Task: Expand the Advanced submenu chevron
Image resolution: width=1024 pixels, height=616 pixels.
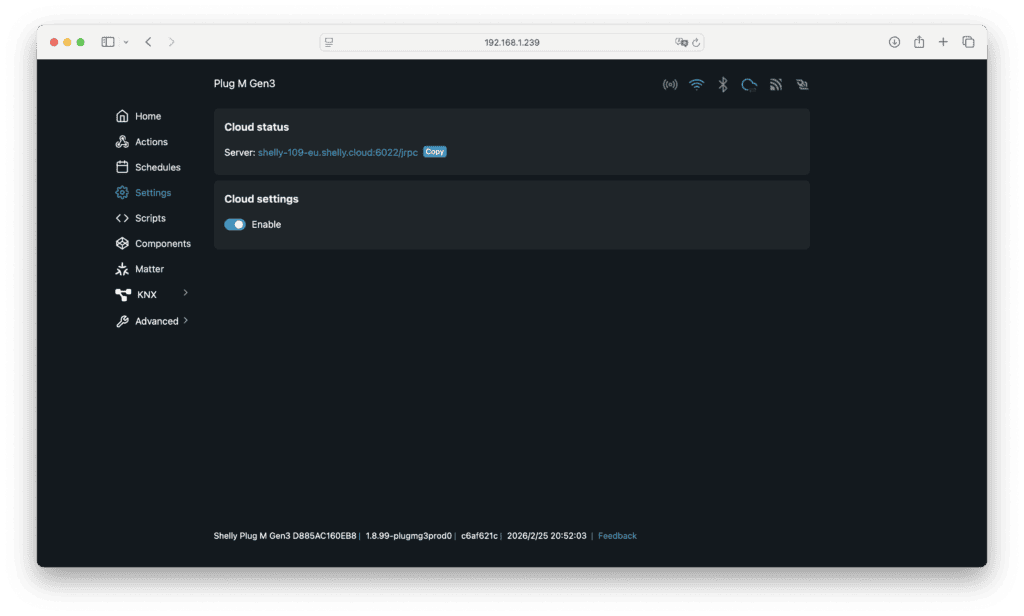Action: [x=186, y=321]
